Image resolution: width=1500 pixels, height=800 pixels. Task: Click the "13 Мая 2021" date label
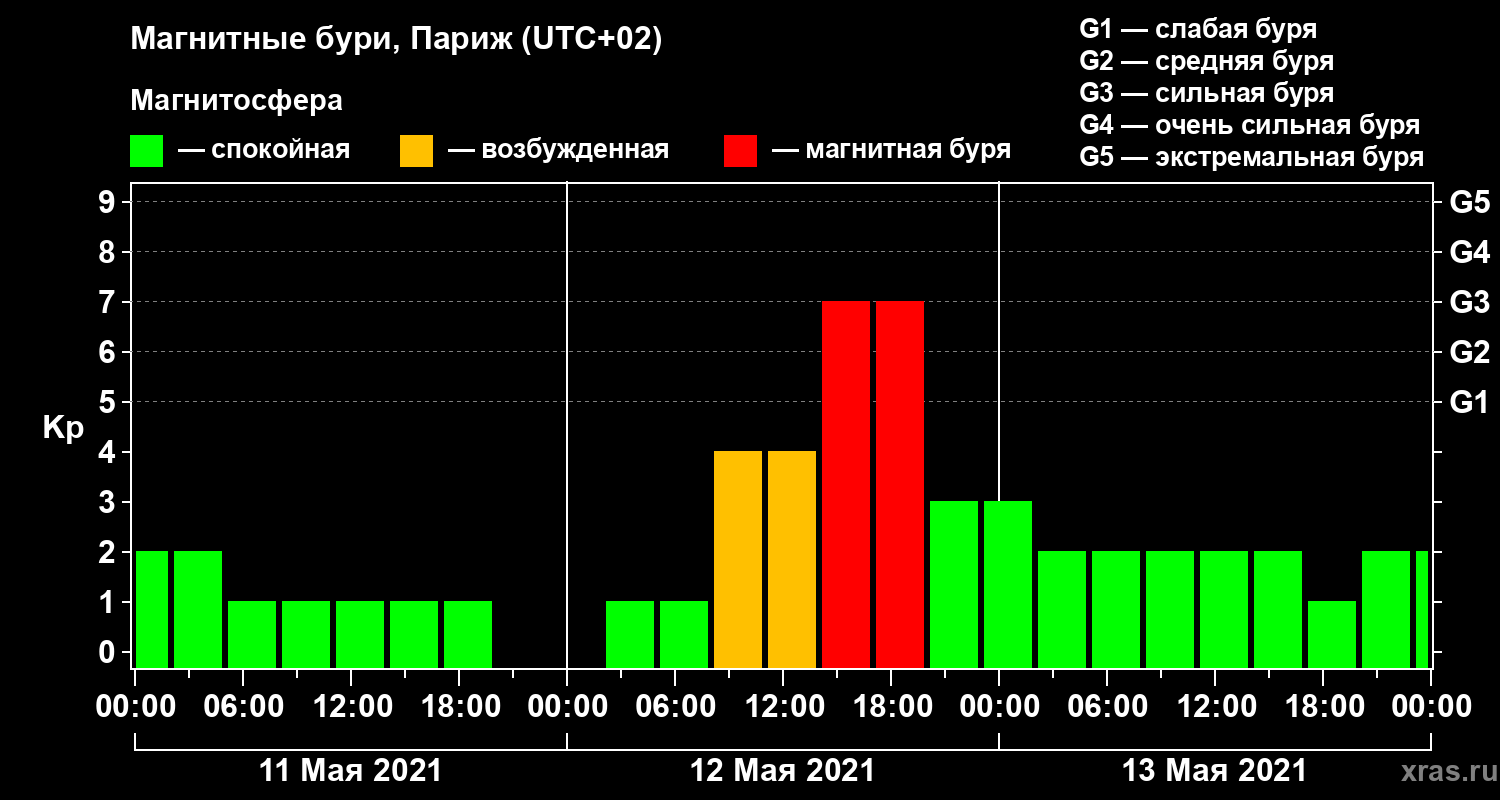1215,771
